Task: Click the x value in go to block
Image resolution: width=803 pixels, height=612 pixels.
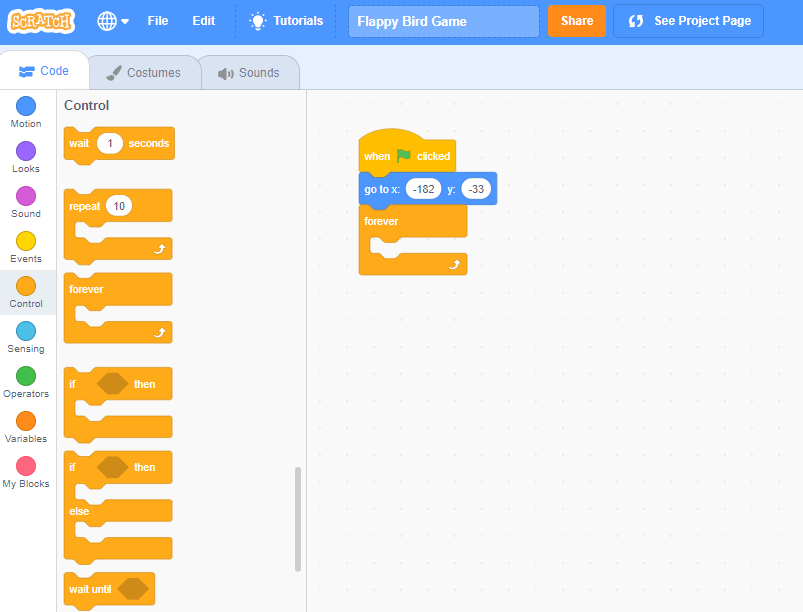Action: (x=423, y=189)
